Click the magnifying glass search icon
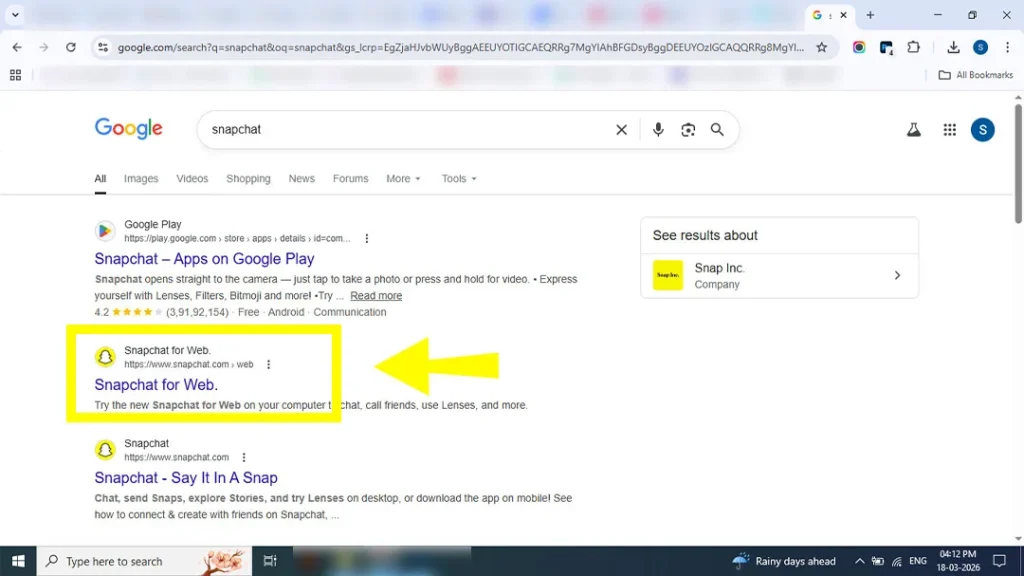The height and width of the screenshot is (576, 1024). (x=717, y=130)
